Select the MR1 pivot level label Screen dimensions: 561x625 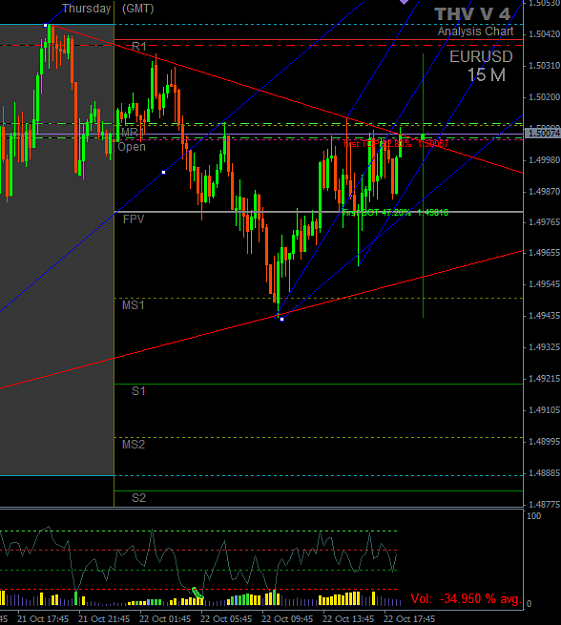pyautogui.click(x=132, y=132)
